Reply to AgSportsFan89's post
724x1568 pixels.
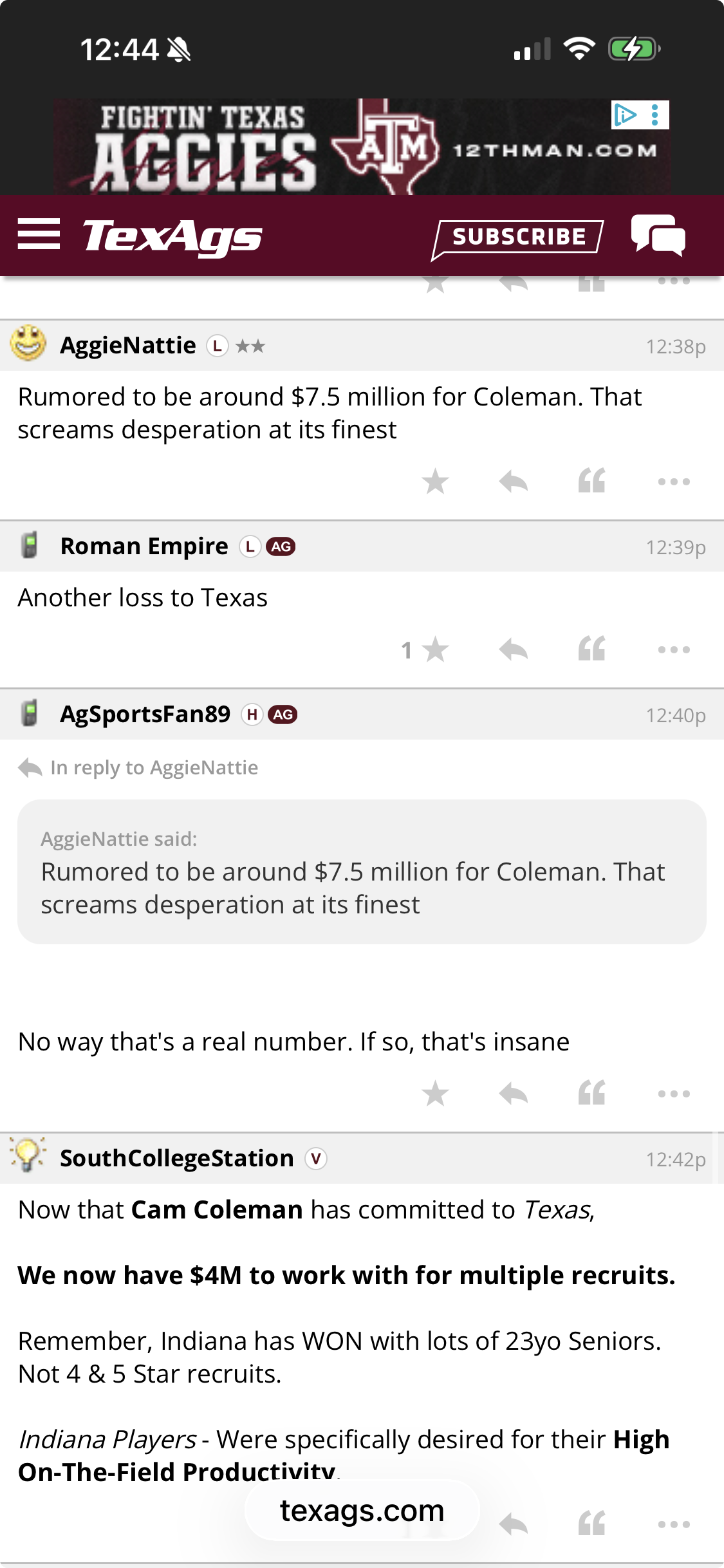[x=514, y=1094]
